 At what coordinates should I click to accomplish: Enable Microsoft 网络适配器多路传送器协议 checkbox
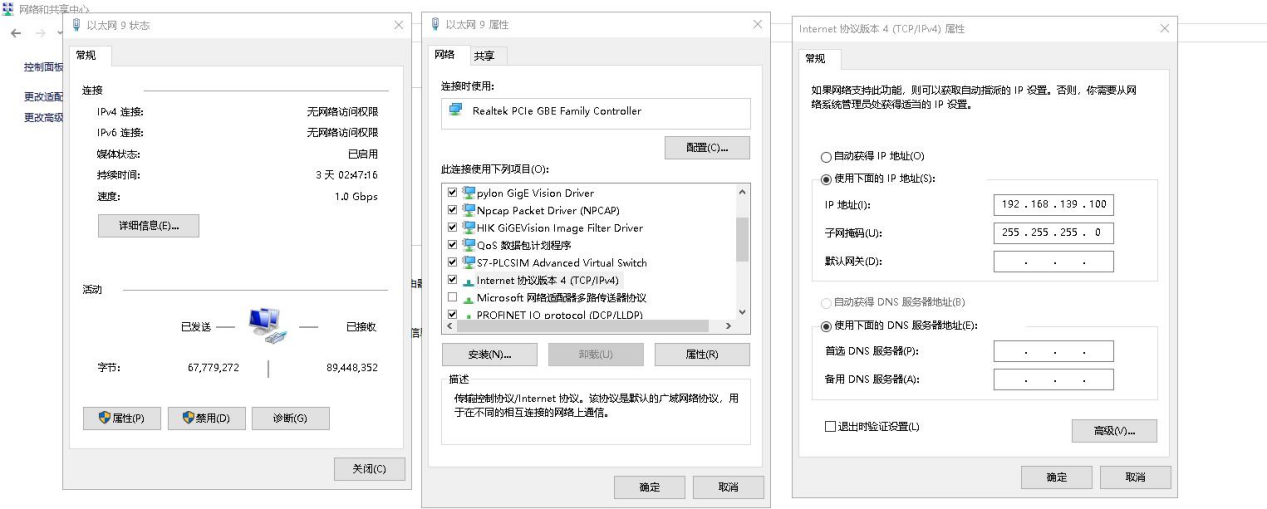(x=453, y=298)
